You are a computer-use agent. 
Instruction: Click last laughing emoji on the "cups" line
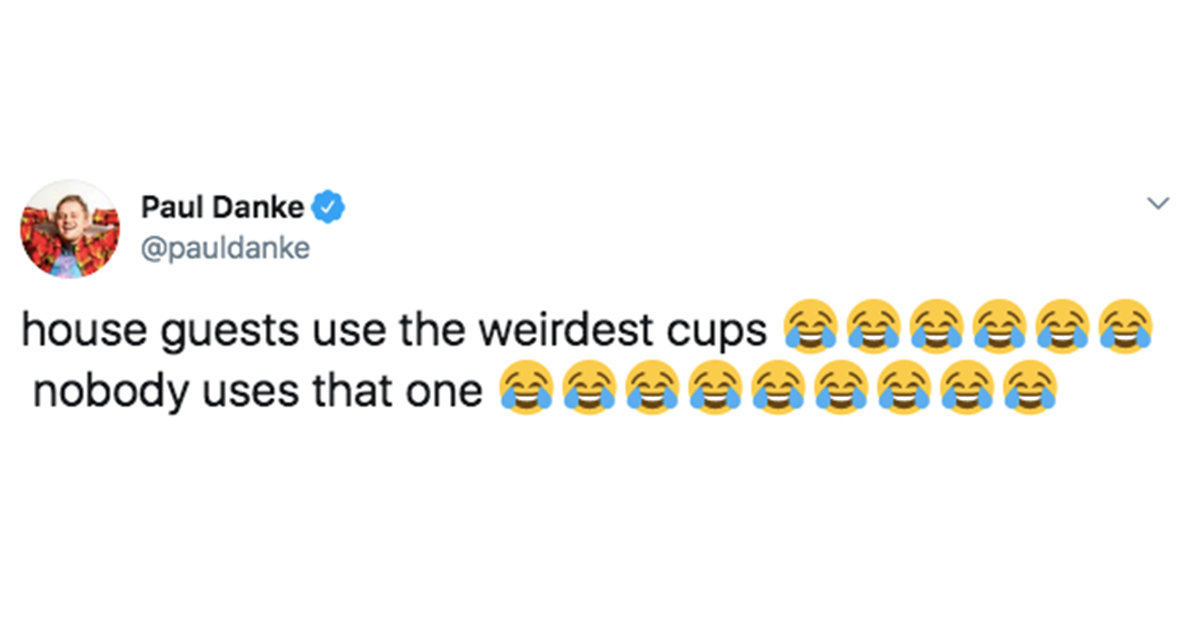pyautogui.click(x=1125, y=326)
